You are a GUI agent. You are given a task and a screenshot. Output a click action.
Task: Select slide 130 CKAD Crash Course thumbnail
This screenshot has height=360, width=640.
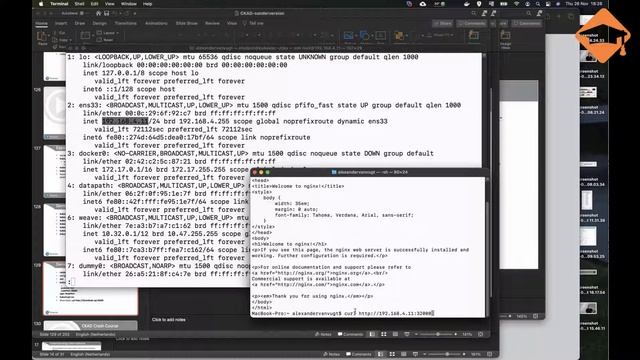click(x=91, y=325)
